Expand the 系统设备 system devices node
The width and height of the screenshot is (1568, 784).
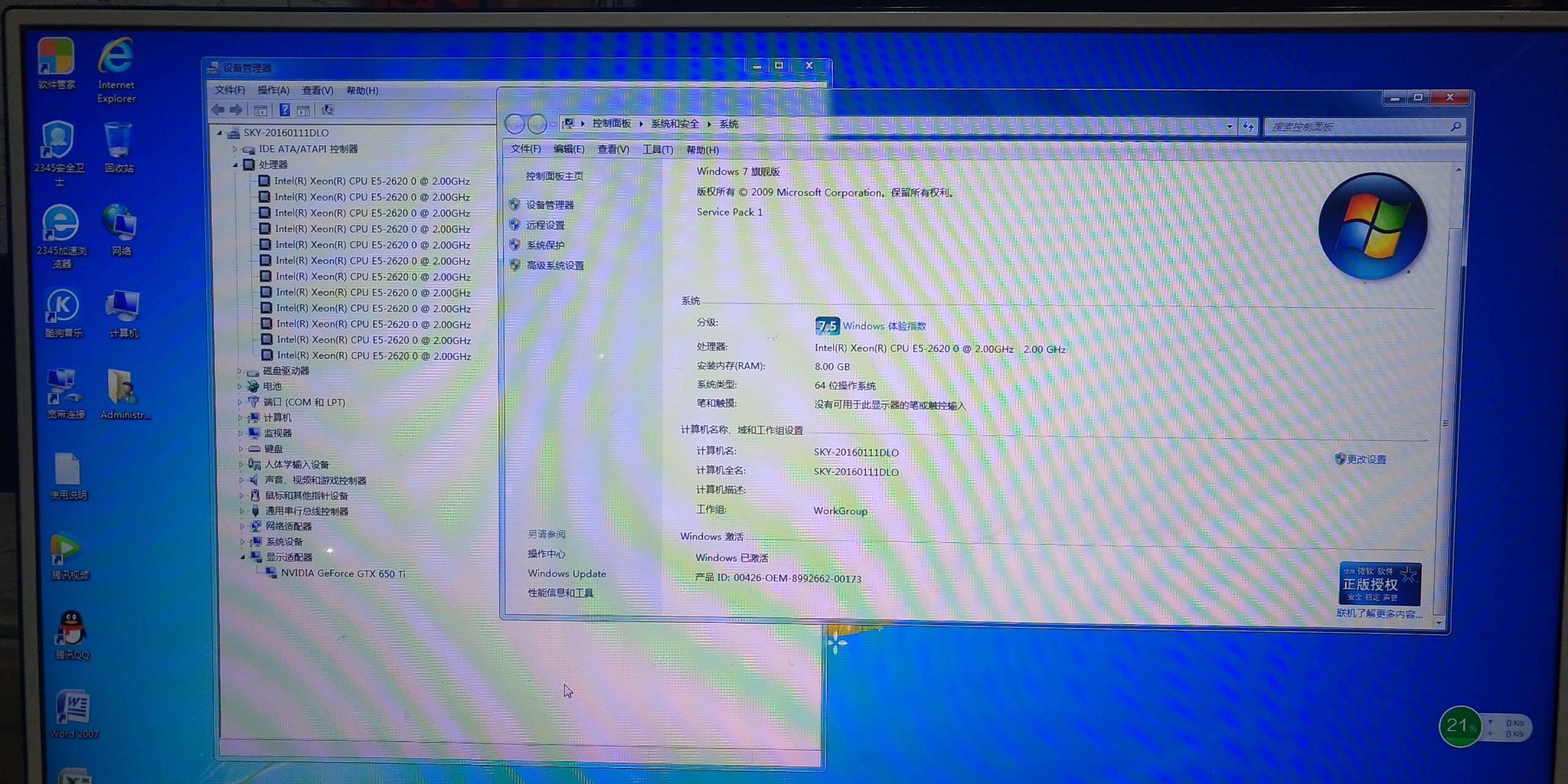(243, 541)
